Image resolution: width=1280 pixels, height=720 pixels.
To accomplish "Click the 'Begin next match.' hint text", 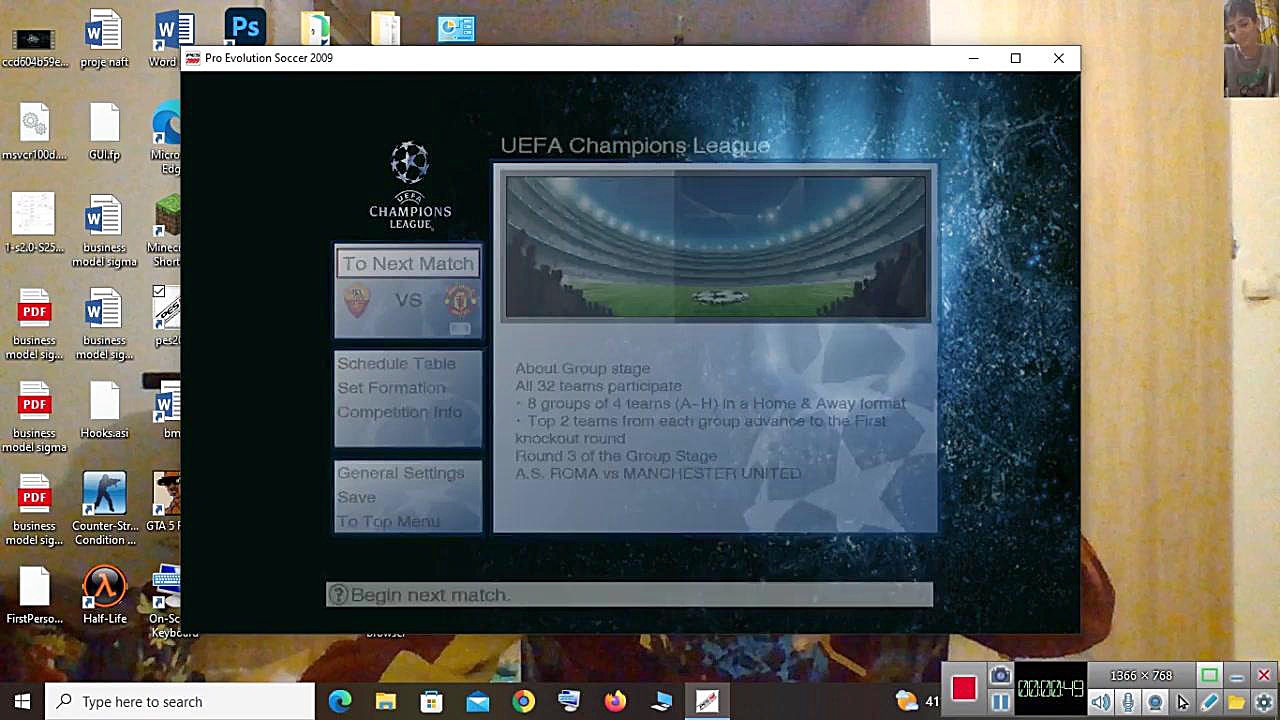I will pyautogui.click(x=430, y=595).
